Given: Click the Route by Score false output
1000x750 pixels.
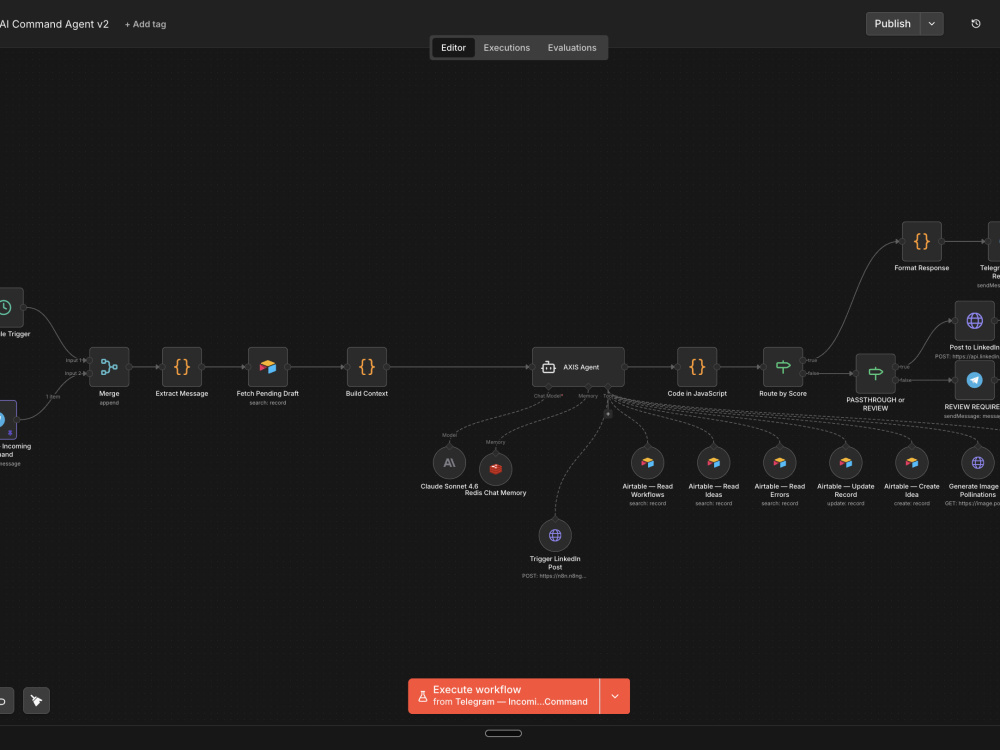Looking at the screenshot, I should coord(803,373).
